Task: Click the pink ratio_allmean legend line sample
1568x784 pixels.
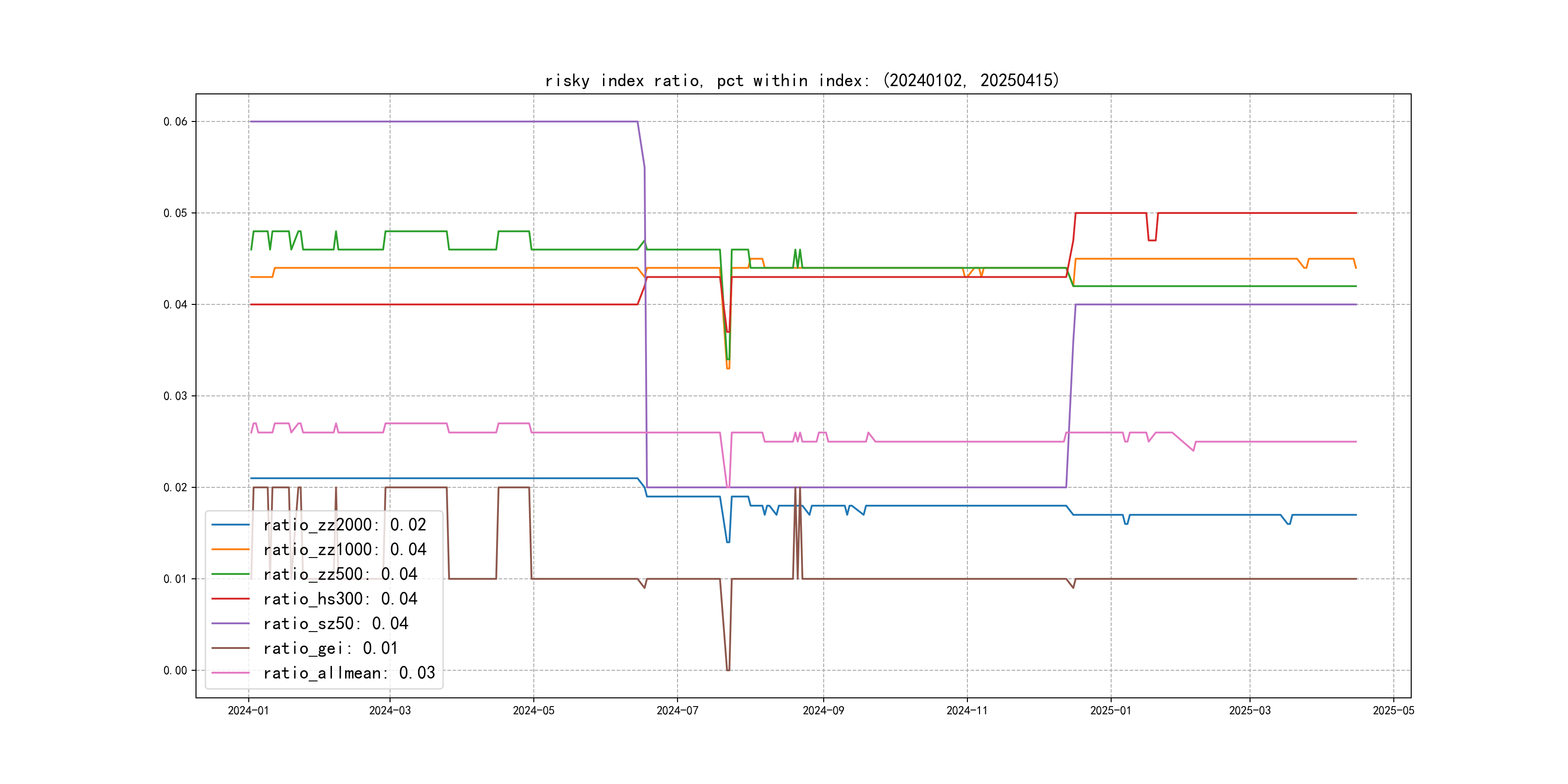Action: click(230, 673)
